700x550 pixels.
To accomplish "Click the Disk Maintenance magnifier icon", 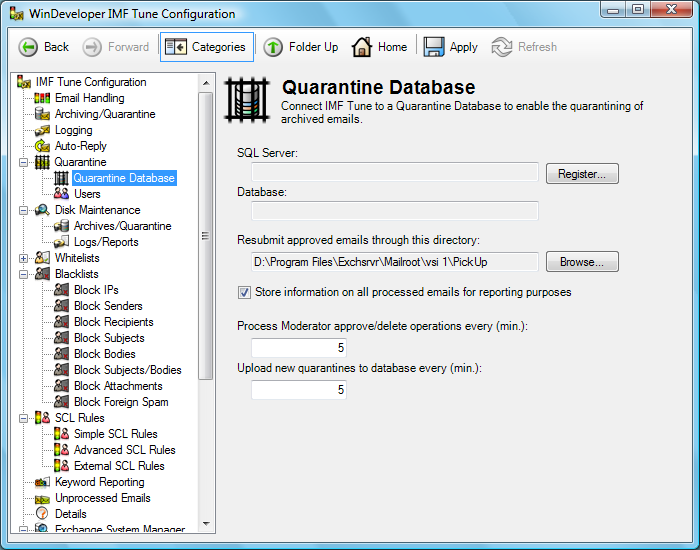I will point(42,210).
